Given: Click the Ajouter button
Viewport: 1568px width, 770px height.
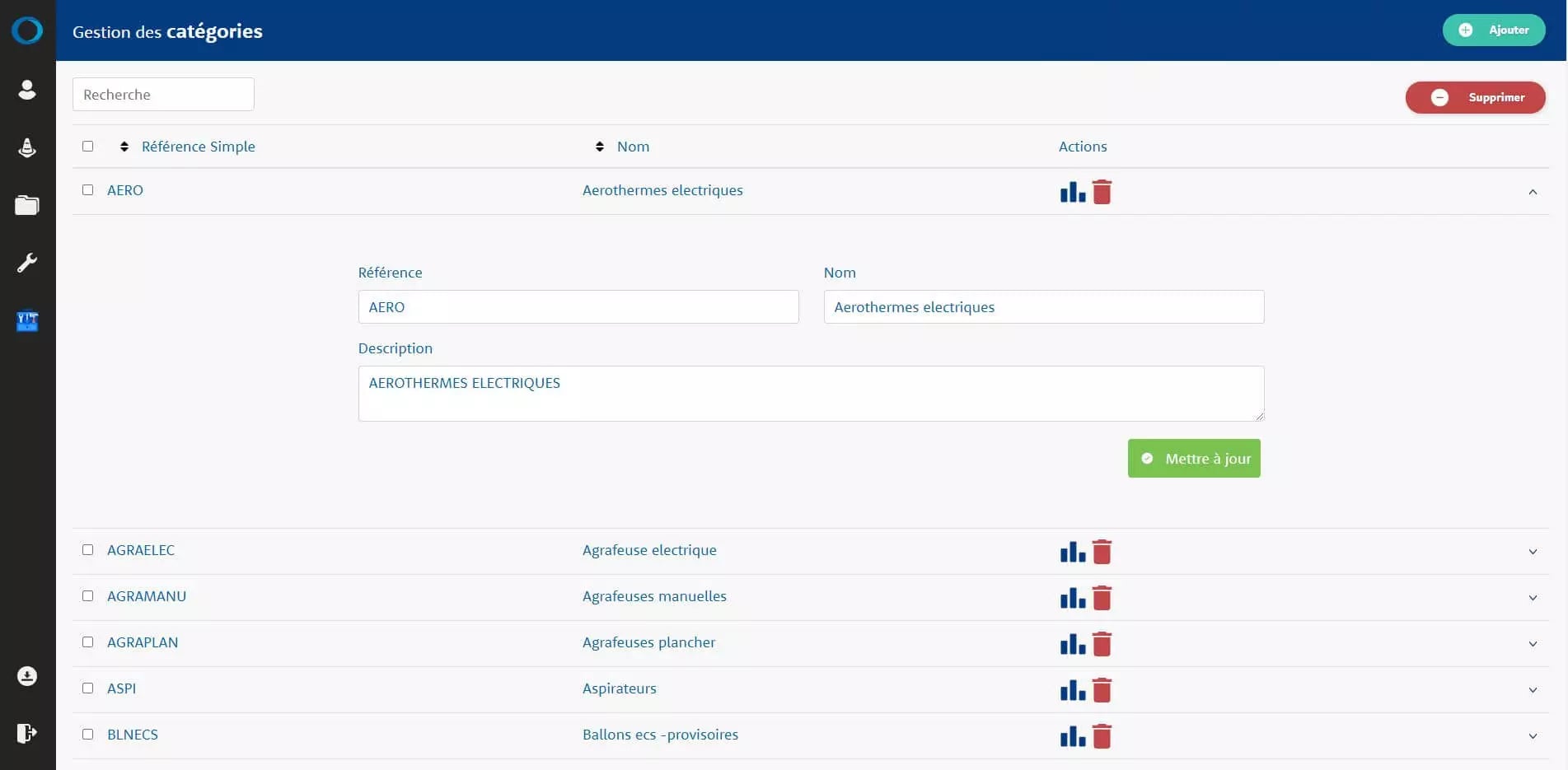Looking at the screenshot, I should point(1493,30).
